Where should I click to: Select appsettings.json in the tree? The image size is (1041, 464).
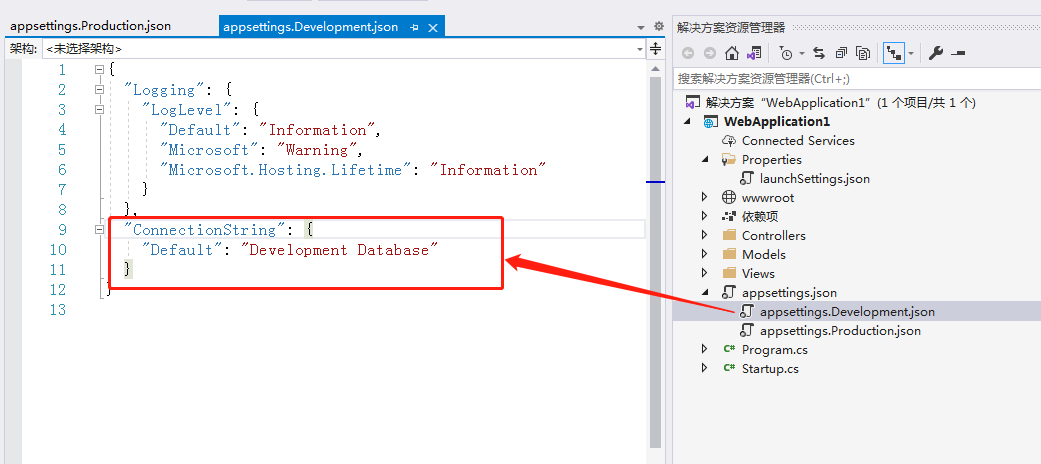789,293
